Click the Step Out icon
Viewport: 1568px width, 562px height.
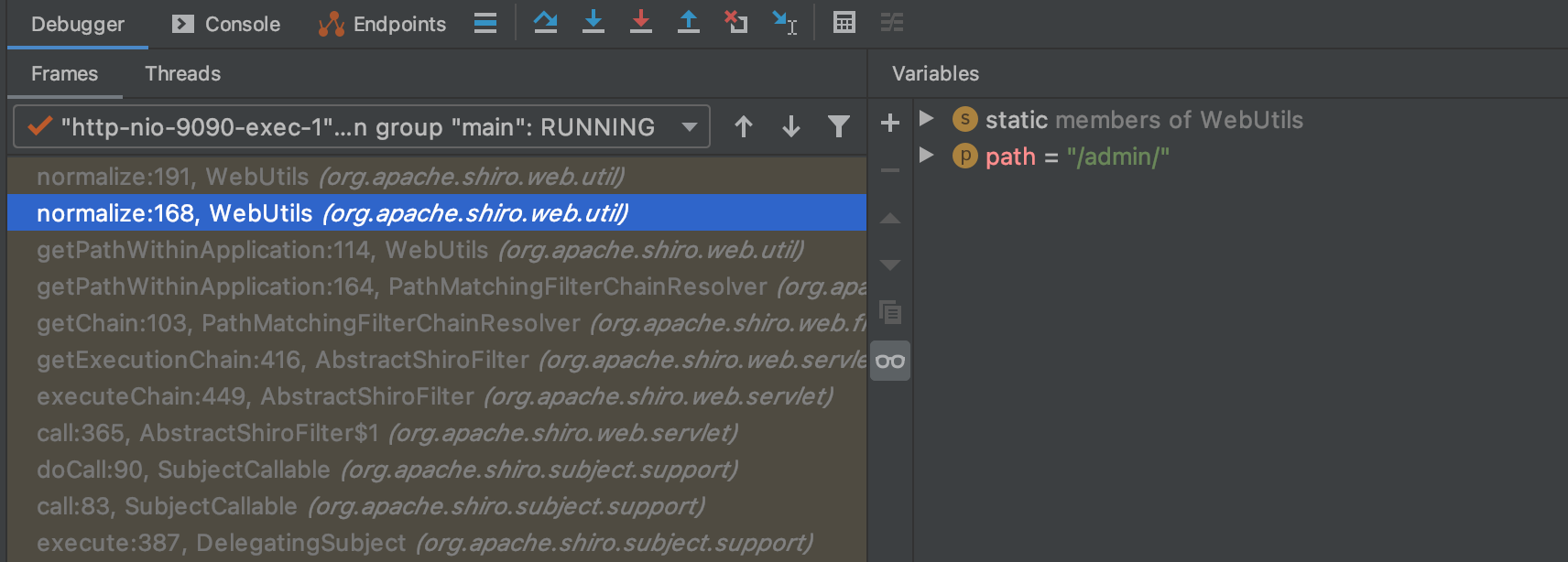pyautogui.click(x=689, y=22)
